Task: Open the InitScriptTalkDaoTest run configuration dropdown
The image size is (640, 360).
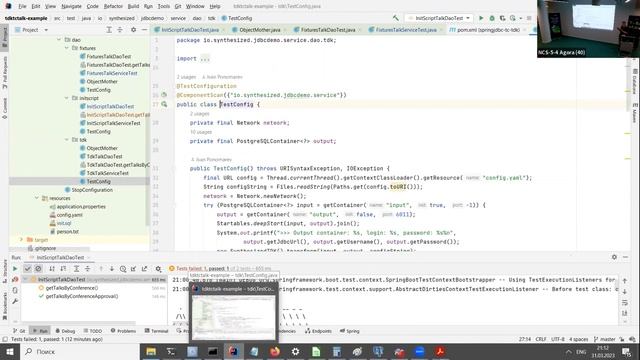Action: pyautogui.click(x=439, y=18)
